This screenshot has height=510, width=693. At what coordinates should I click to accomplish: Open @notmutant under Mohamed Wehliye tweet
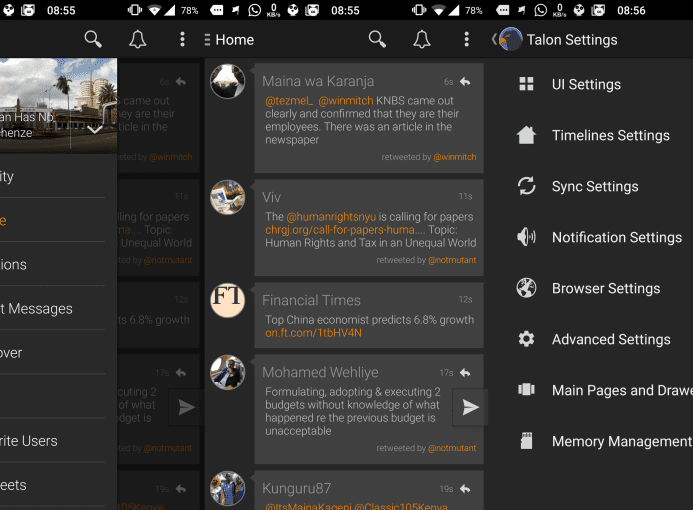tap(452, 448)
